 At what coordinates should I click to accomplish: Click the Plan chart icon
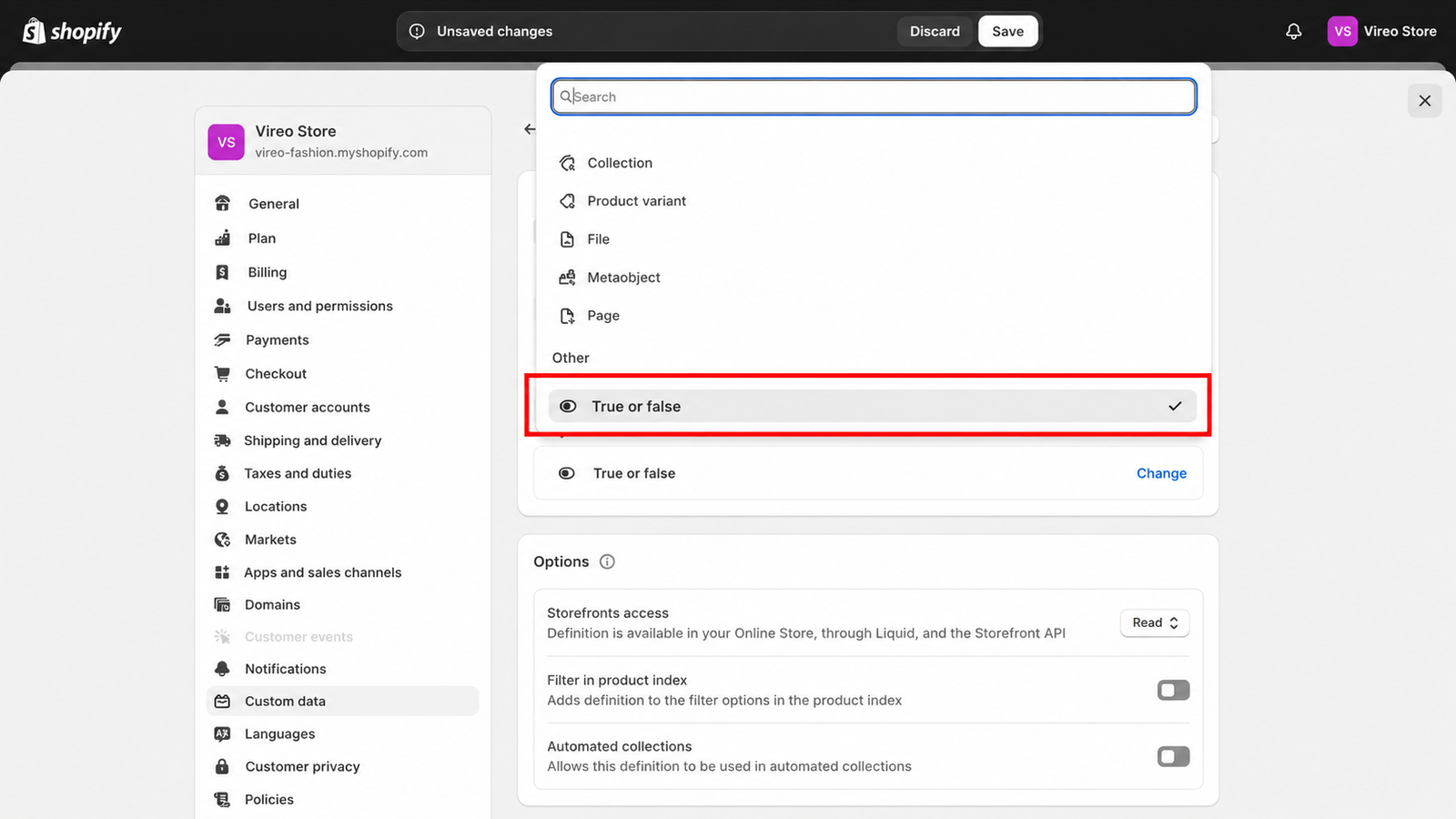coord(222,238)
